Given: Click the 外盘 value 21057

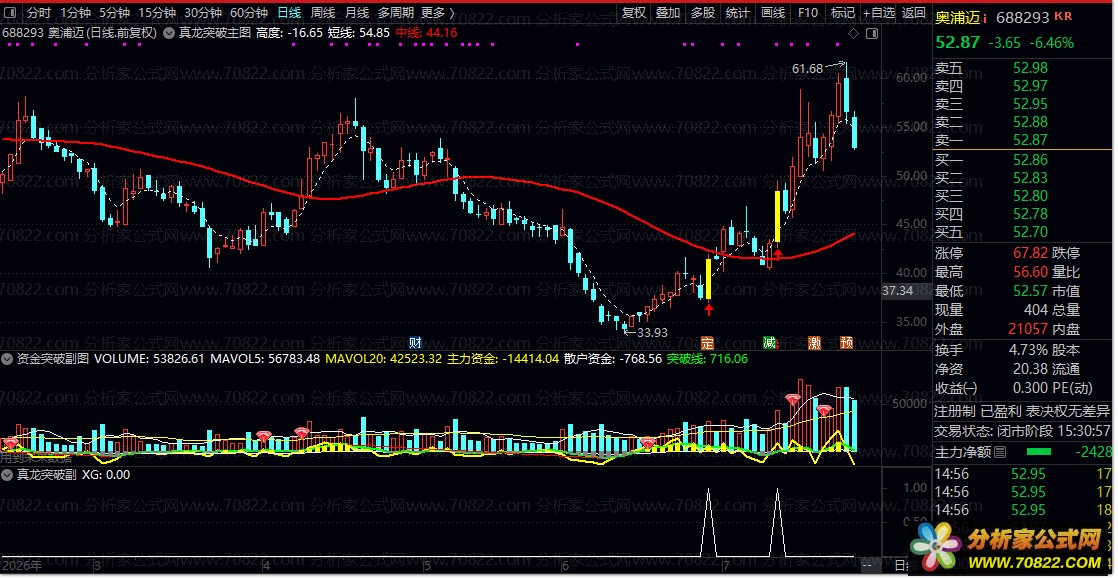Looking at the screenshot, I should [1027, 329].
